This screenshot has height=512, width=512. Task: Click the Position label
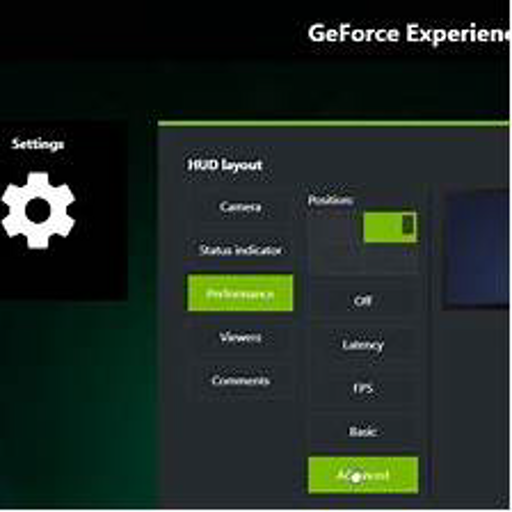[330, 200]
